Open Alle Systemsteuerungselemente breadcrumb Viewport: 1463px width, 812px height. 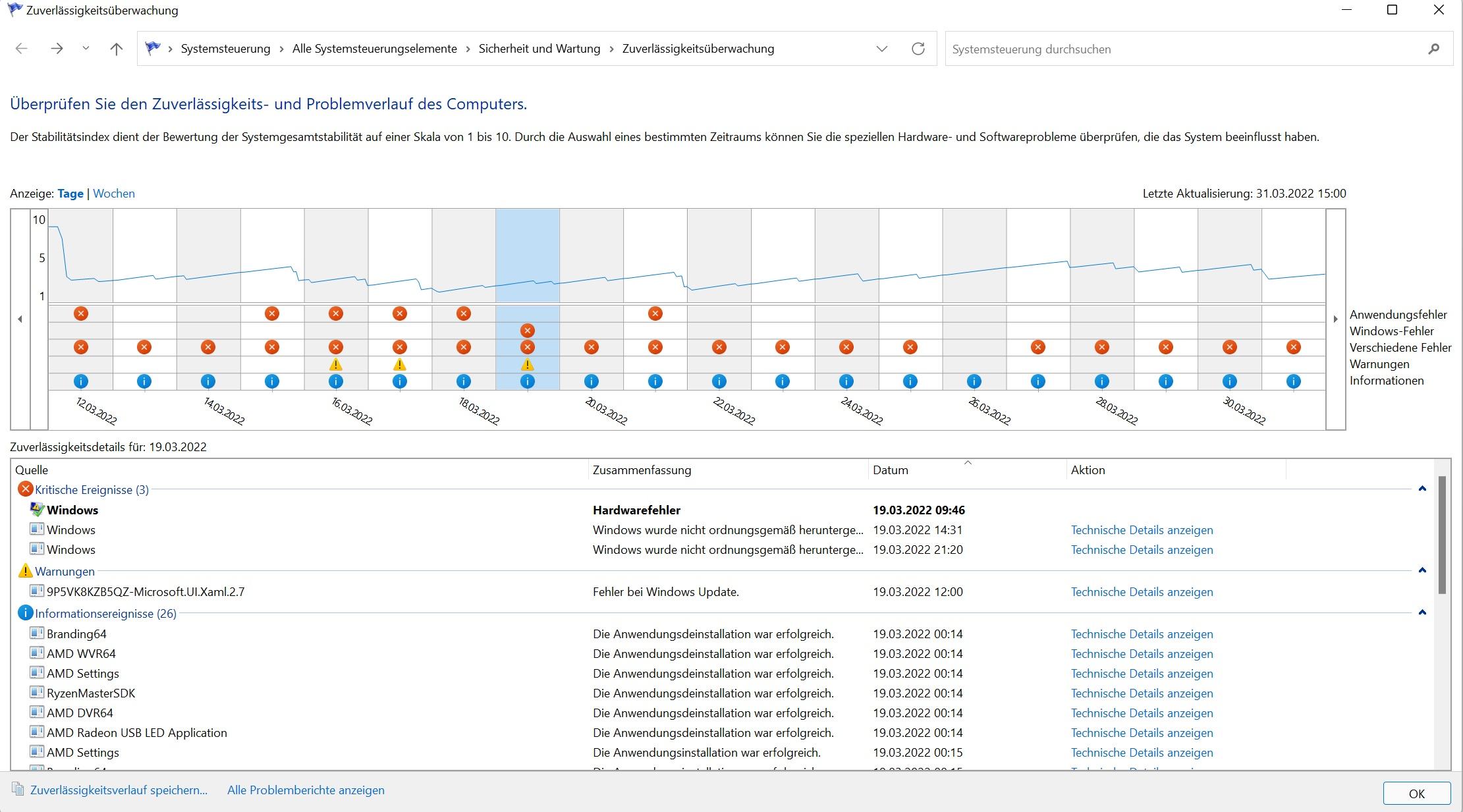click(374, 49)
